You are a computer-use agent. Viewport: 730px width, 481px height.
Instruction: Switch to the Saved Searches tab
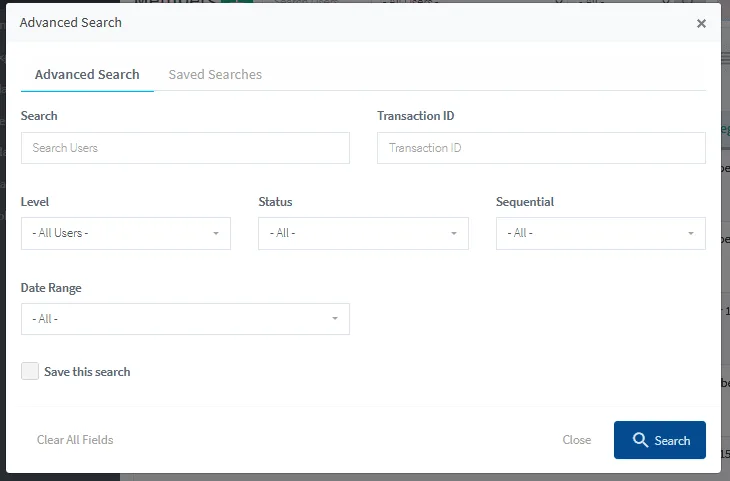(x=215, y=75)
